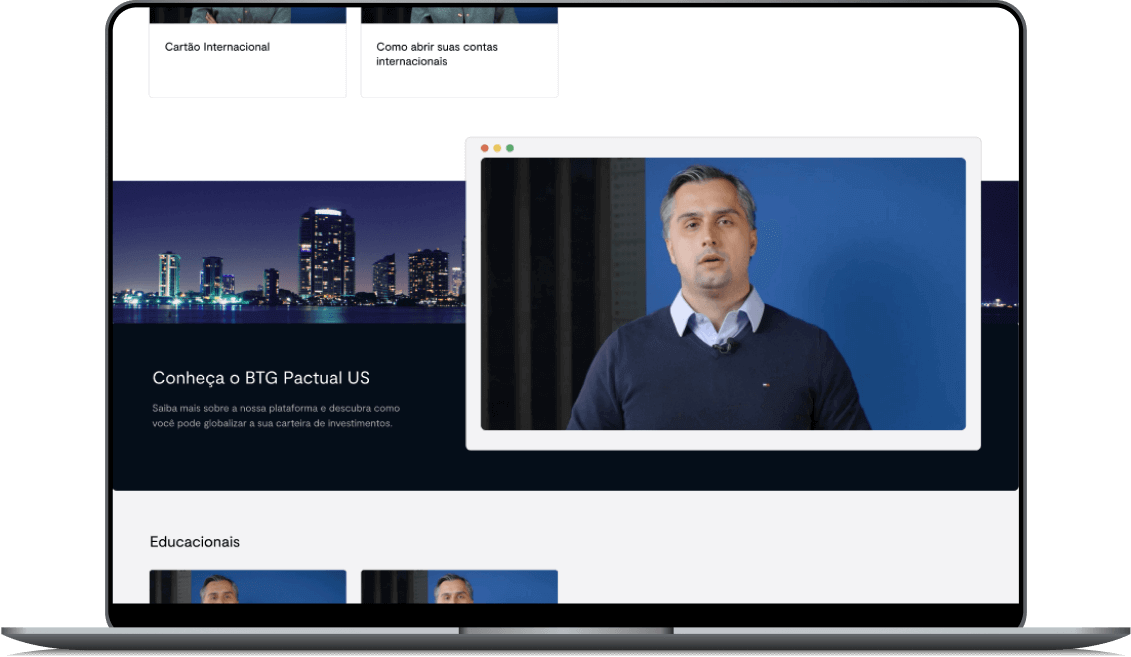Click the green dot on video frame

(x=510, y=148)
